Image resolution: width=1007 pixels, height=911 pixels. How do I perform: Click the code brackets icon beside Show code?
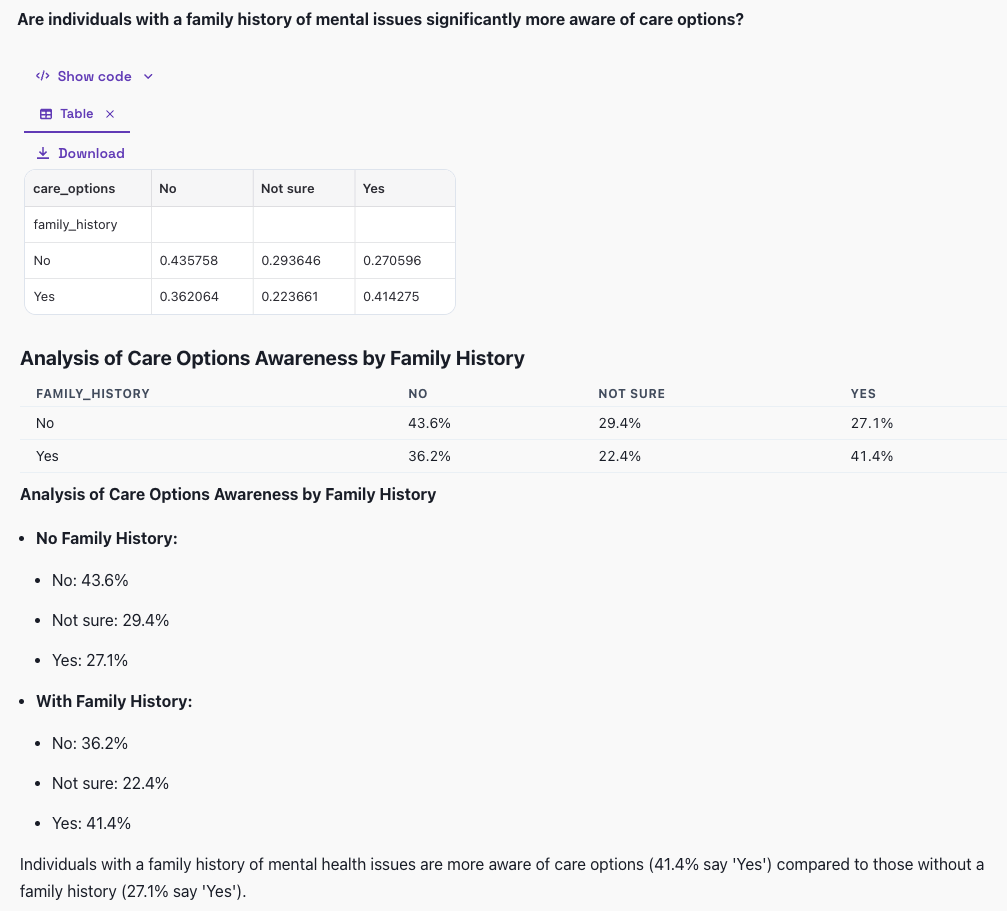click(42, 76)
